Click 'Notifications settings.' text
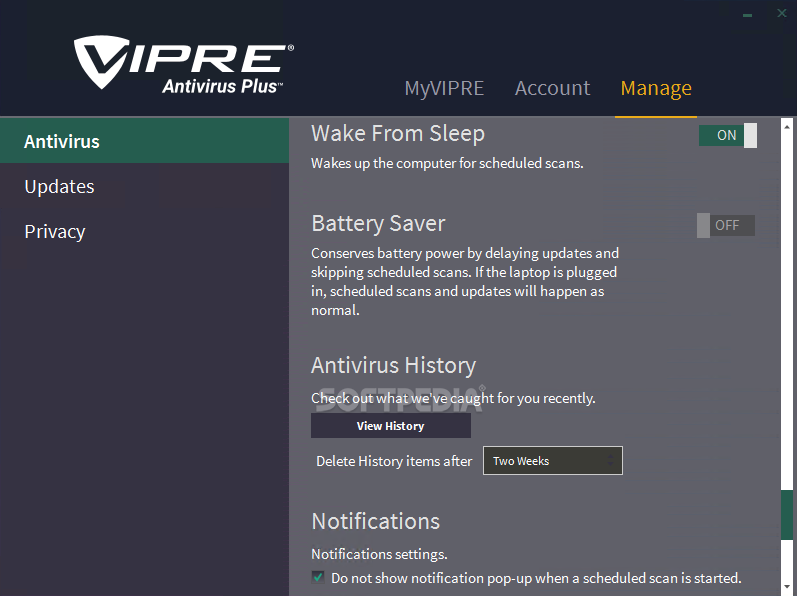 point(379,554)
